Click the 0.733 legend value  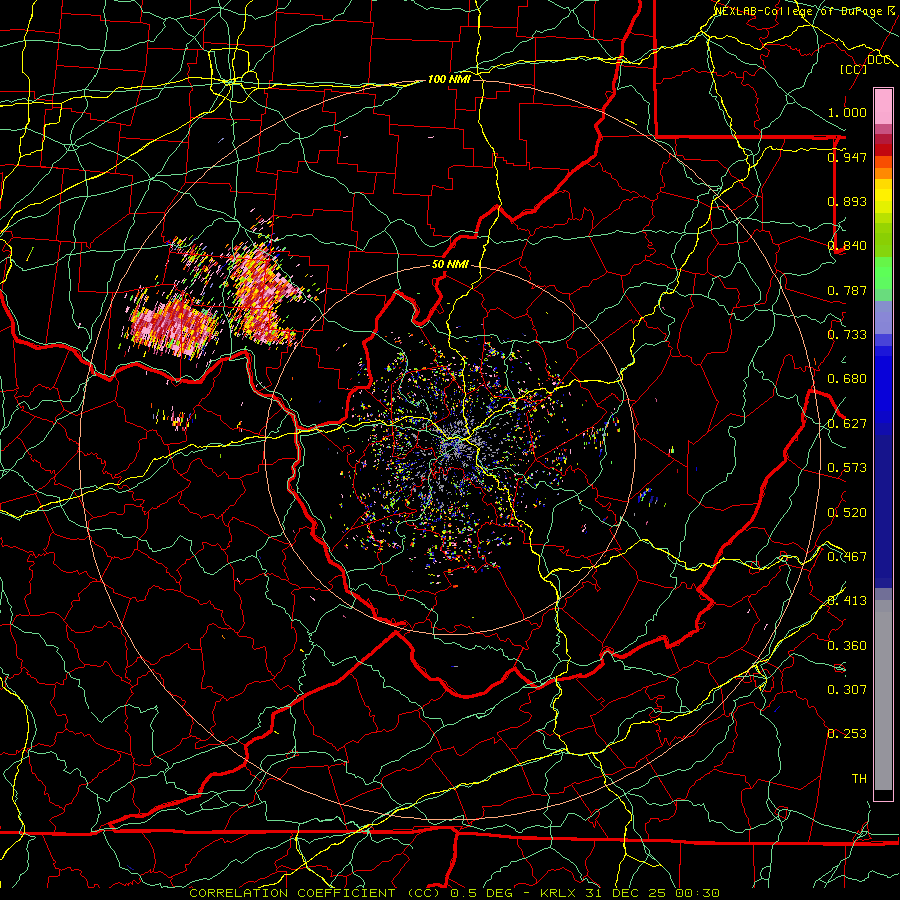coord(847,335)
